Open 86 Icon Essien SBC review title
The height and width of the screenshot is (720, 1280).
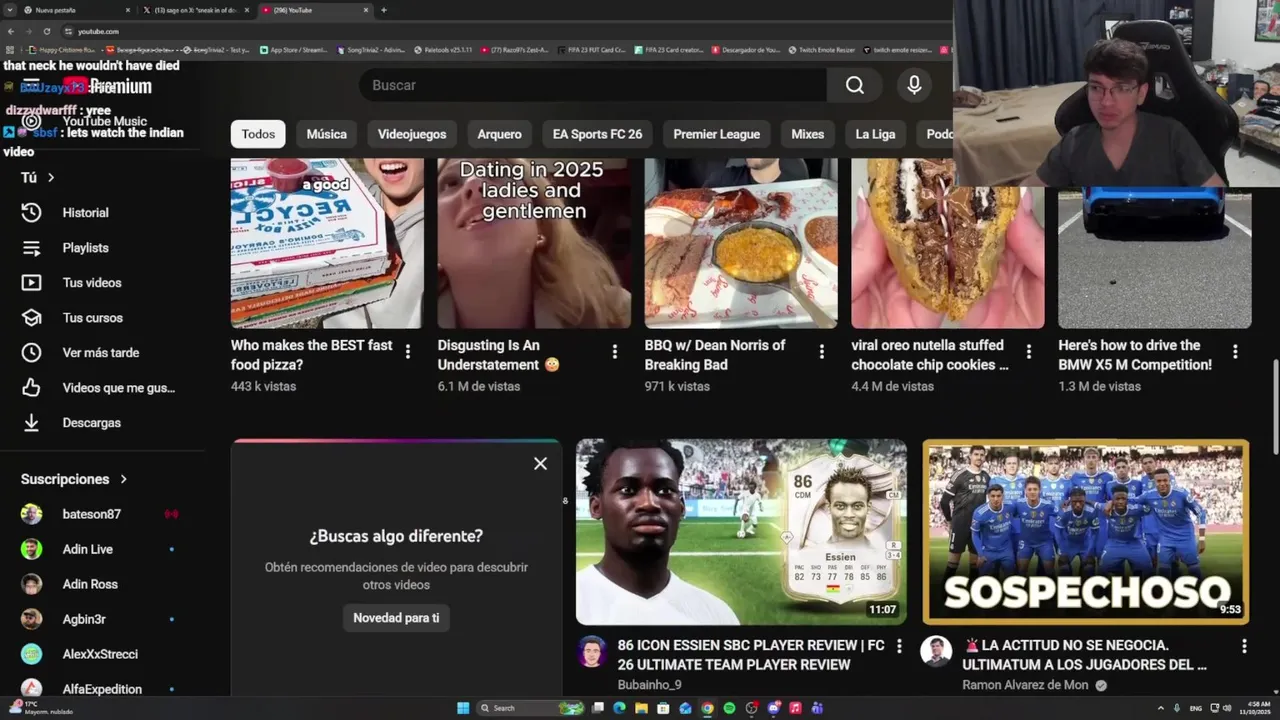pyautogui.click(x=751, y=655)
